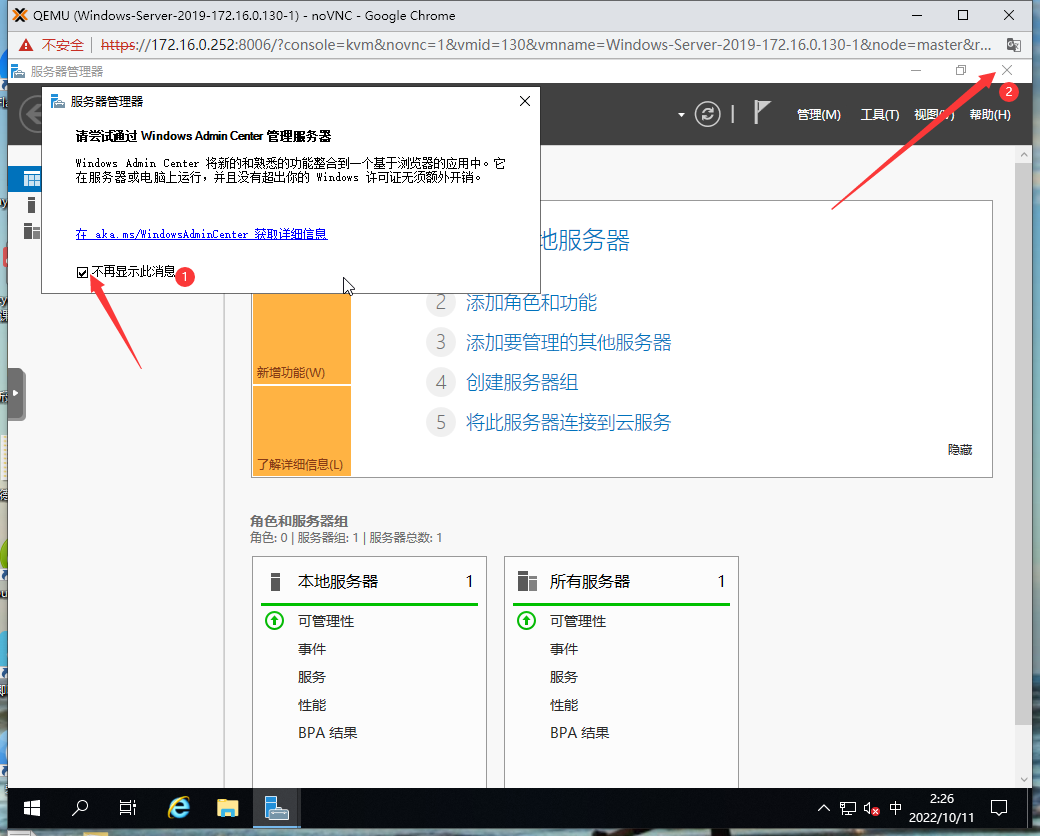Viewport: 1040px width, 836px height.
Task: Open the 帮助(H) menu
Action: point(990,115)
